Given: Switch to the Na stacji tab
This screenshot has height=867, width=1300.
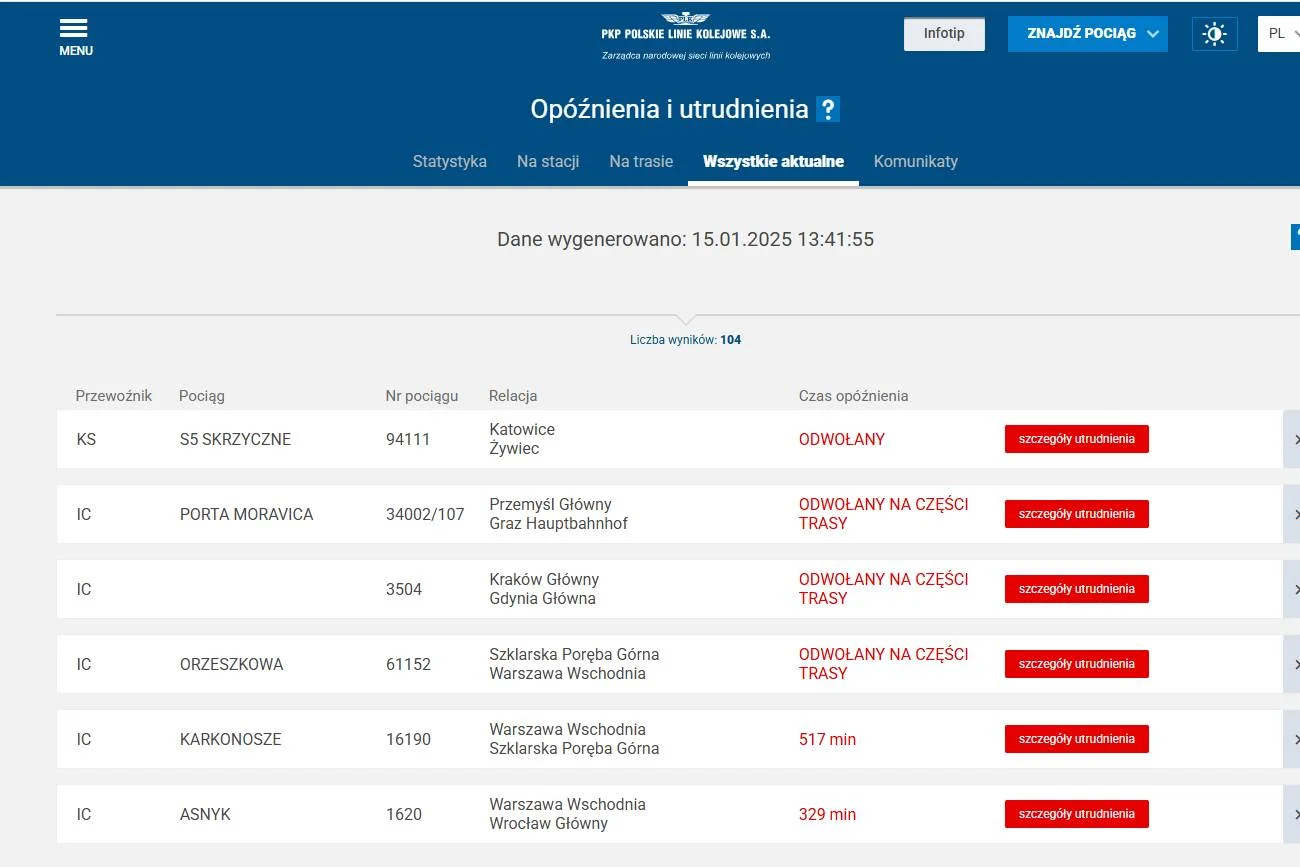Looking at the screenshot, I should coord(548,161).
